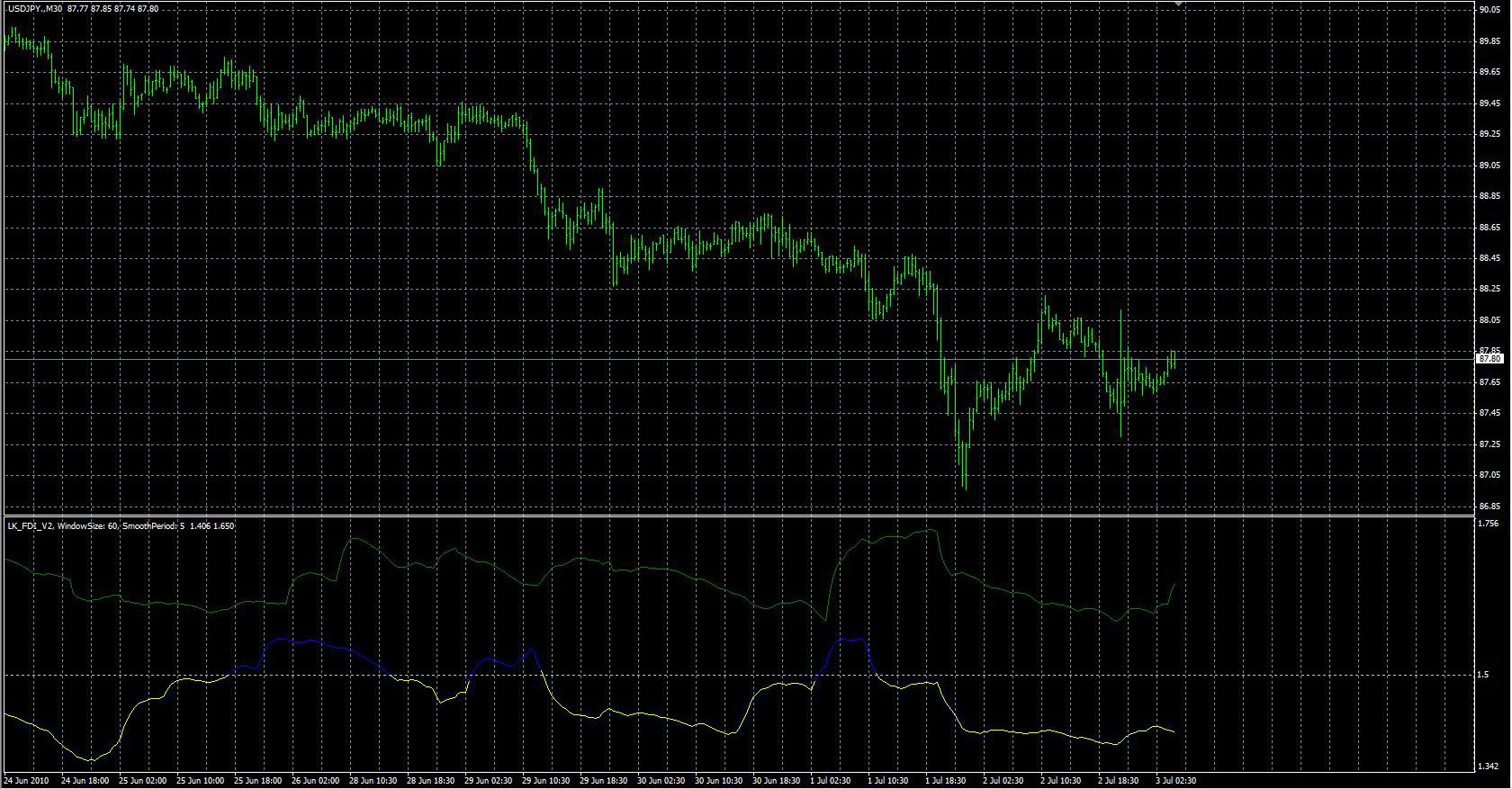This screenshot has width=1512, height=789.
Task: Click the 89.85 price scale label
Action: point(1490,40)
